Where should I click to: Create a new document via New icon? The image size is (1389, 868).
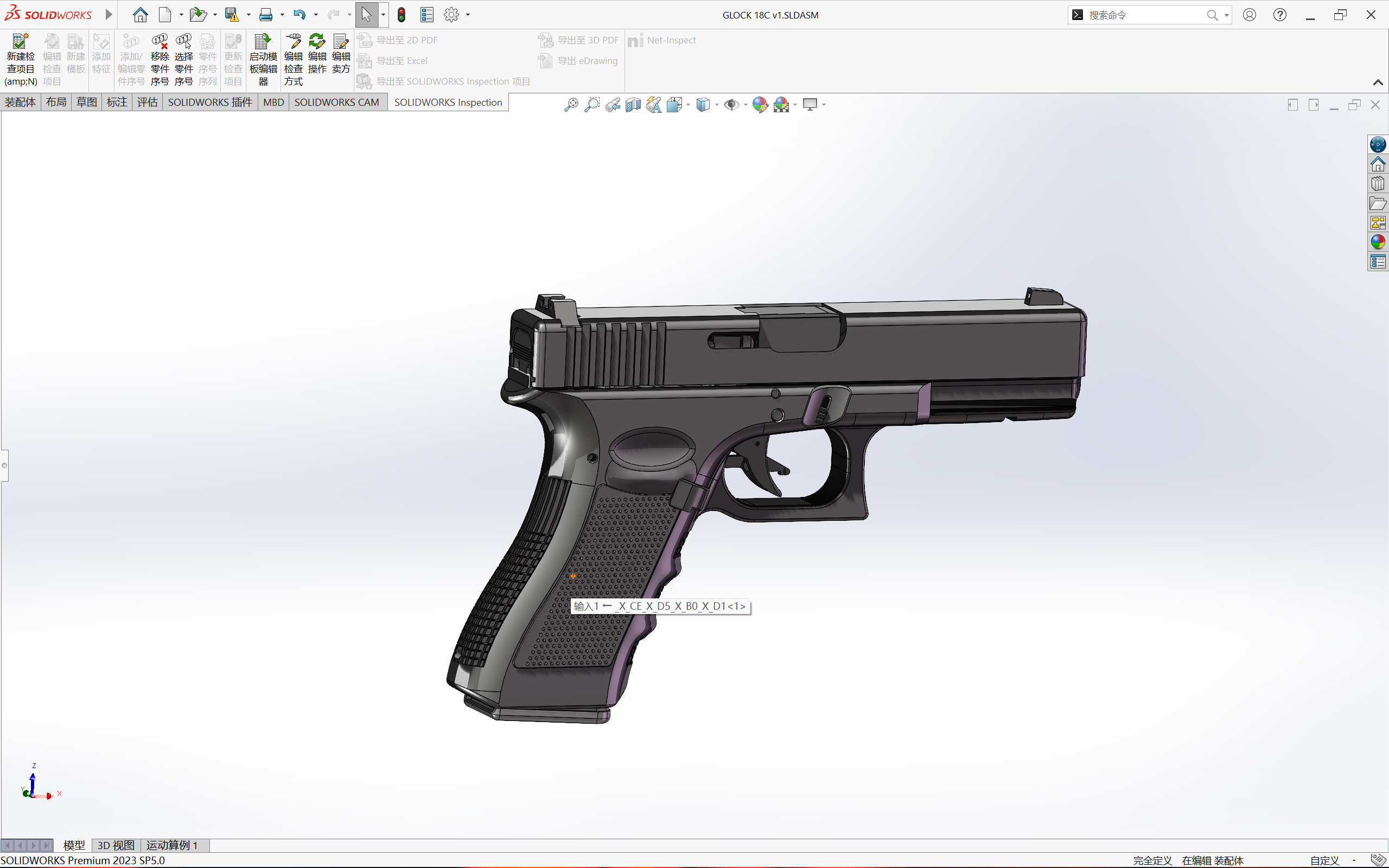(165, 15)
